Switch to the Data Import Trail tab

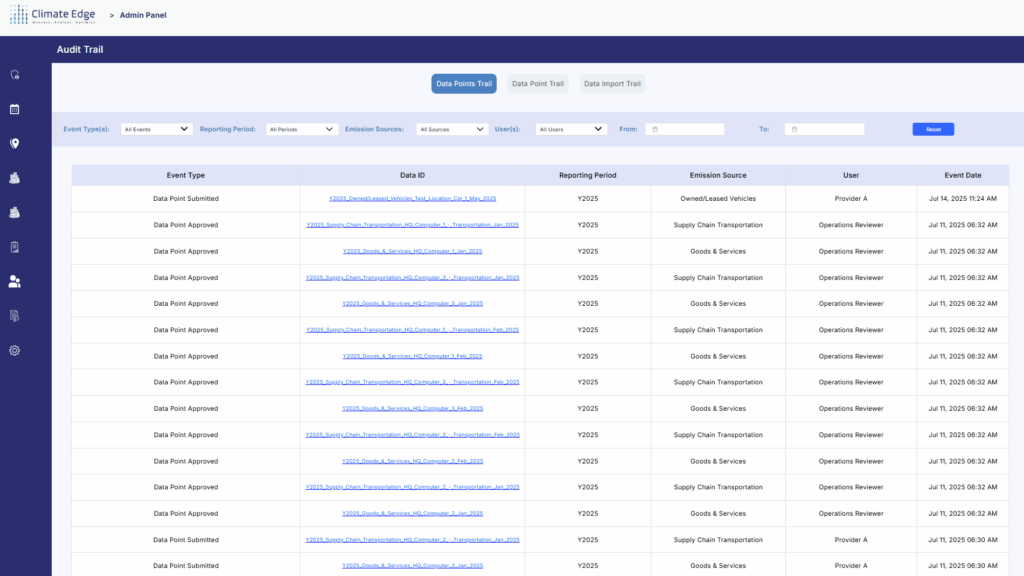[x=612, y=84]
